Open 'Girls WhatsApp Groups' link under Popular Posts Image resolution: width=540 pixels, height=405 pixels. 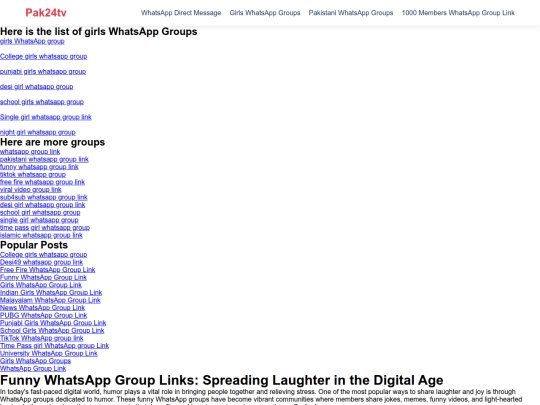pos(35,361)
